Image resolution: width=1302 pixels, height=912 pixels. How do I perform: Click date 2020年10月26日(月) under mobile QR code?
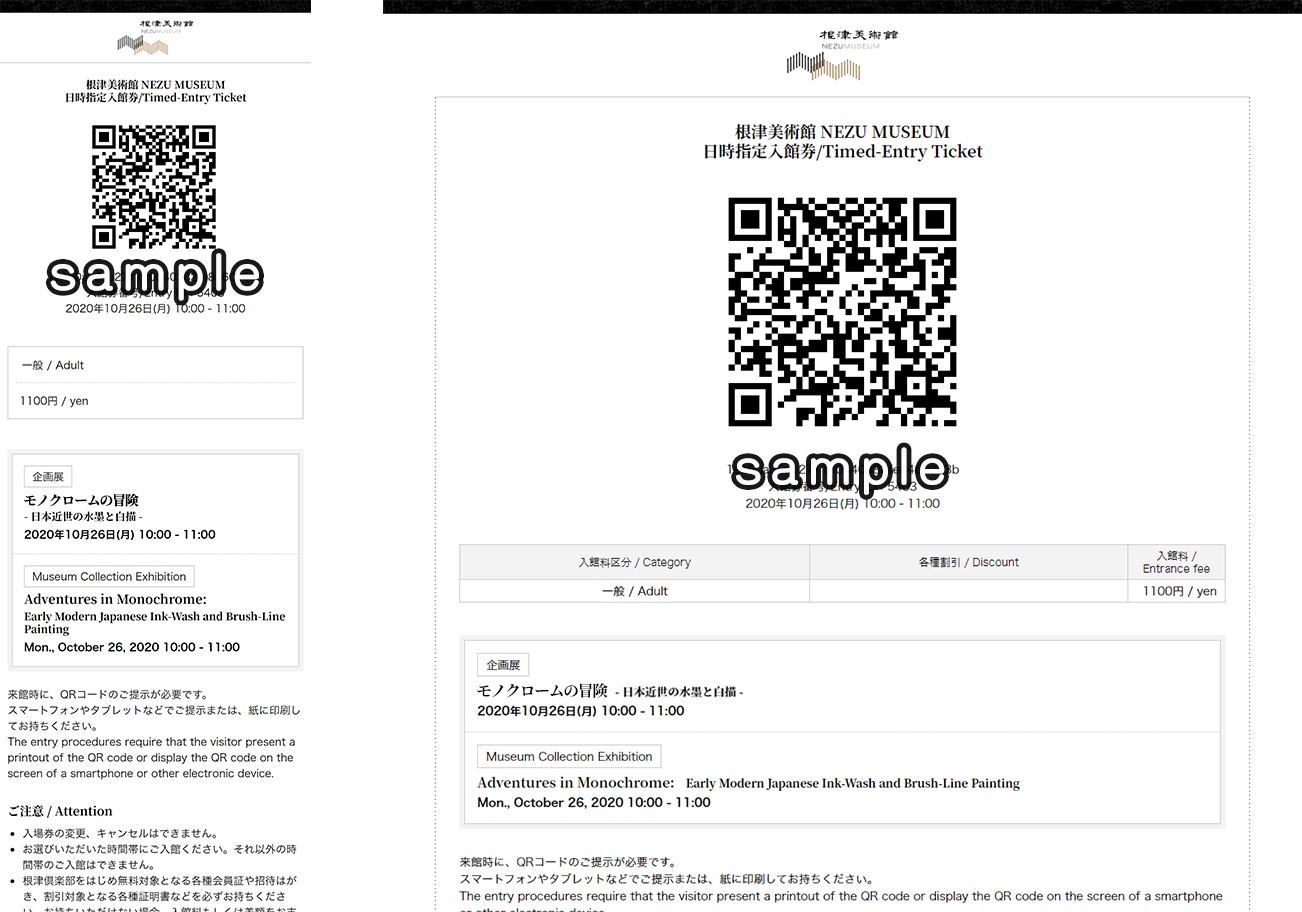click(155, 309)
